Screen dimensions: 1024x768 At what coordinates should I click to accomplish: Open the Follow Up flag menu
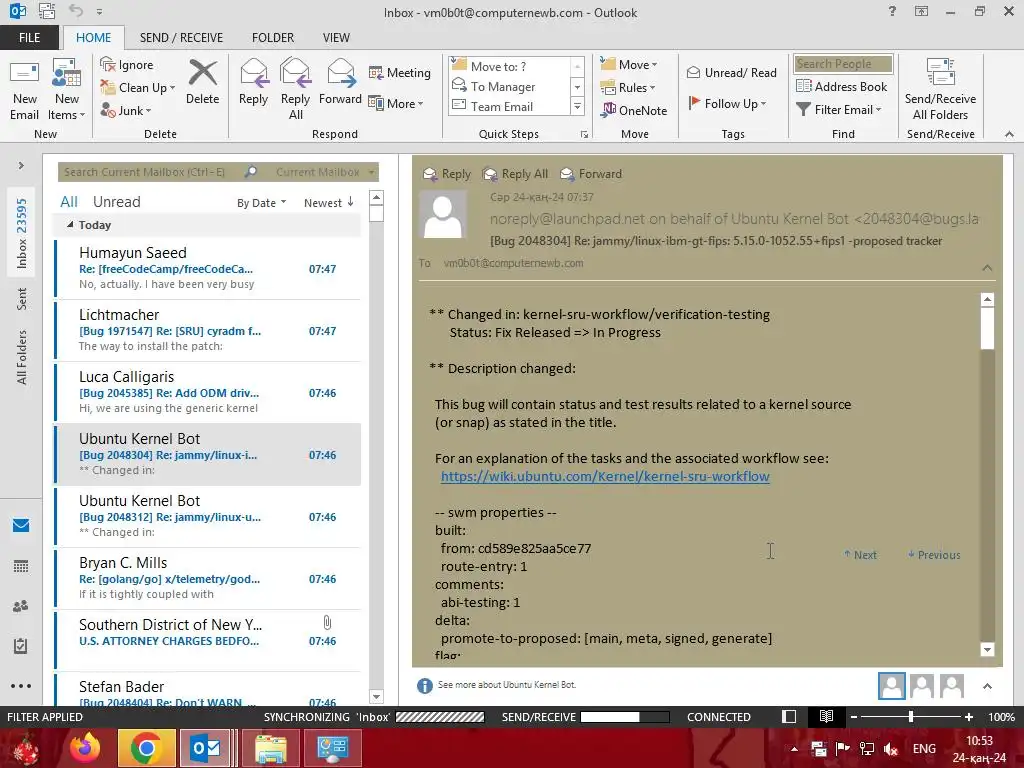pos(728,103)
